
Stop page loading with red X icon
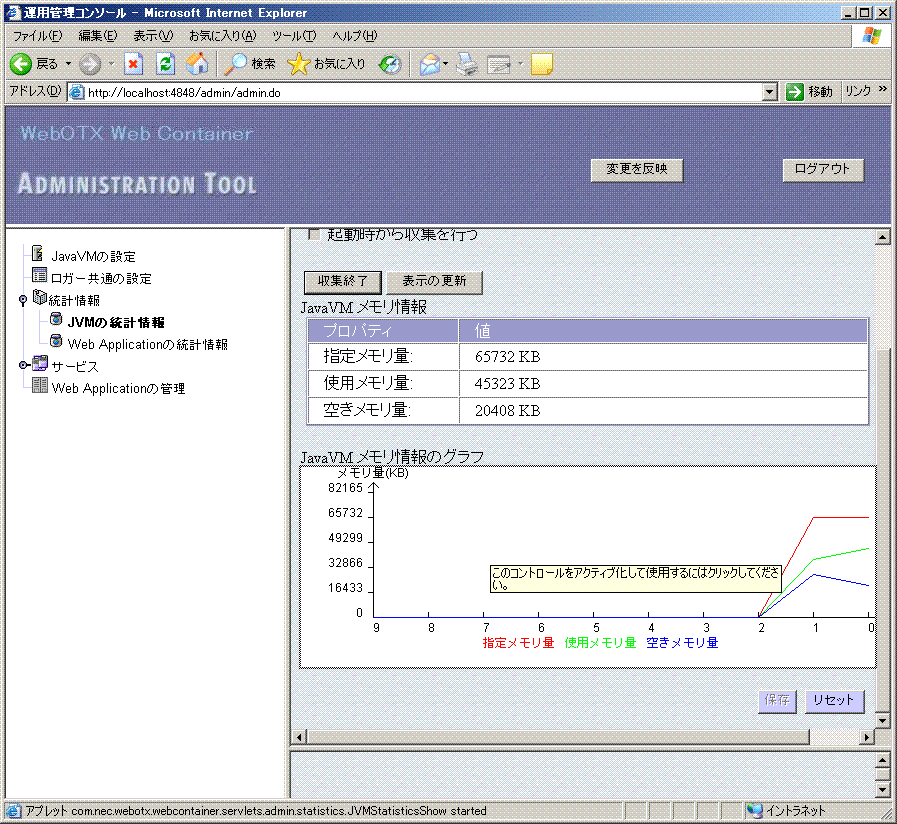tap(133, 64)
